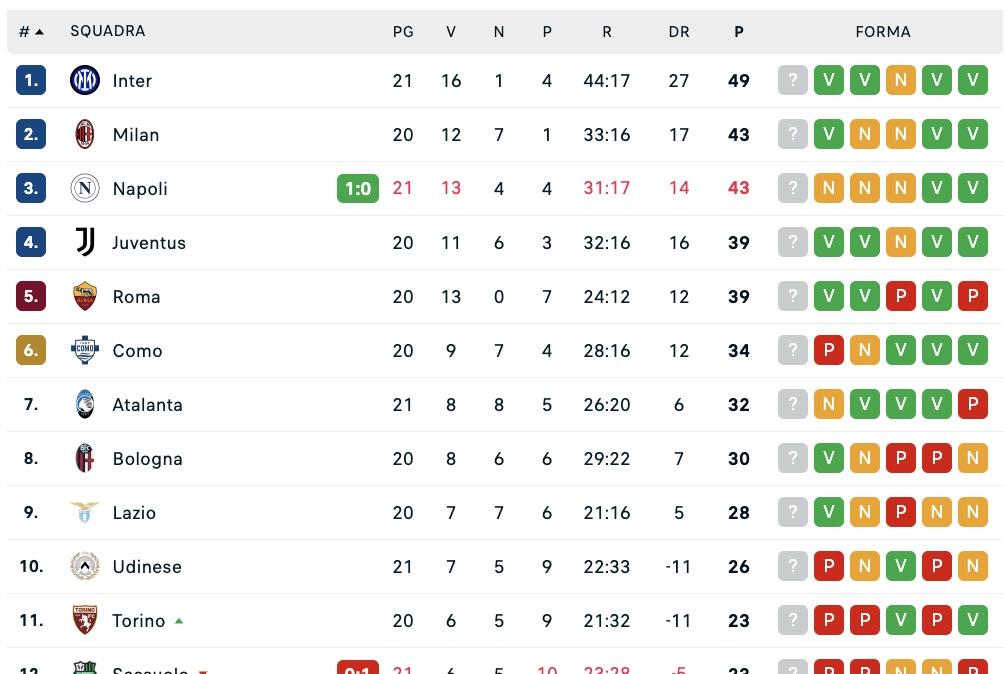Show Udinese's unplayed match indicator

pos(793,567)
